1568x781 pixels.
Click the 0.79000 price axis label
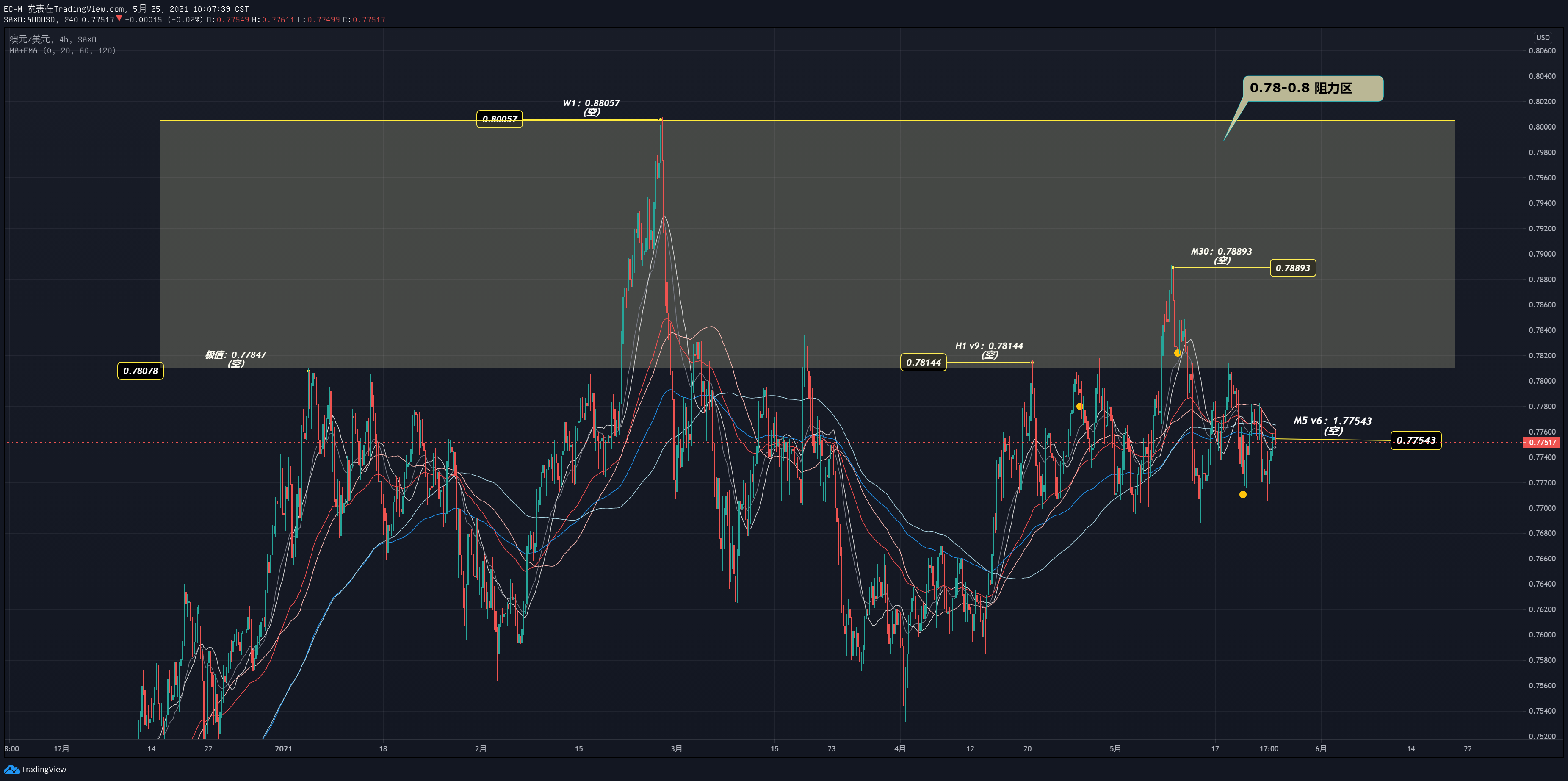coord(1542,254)
